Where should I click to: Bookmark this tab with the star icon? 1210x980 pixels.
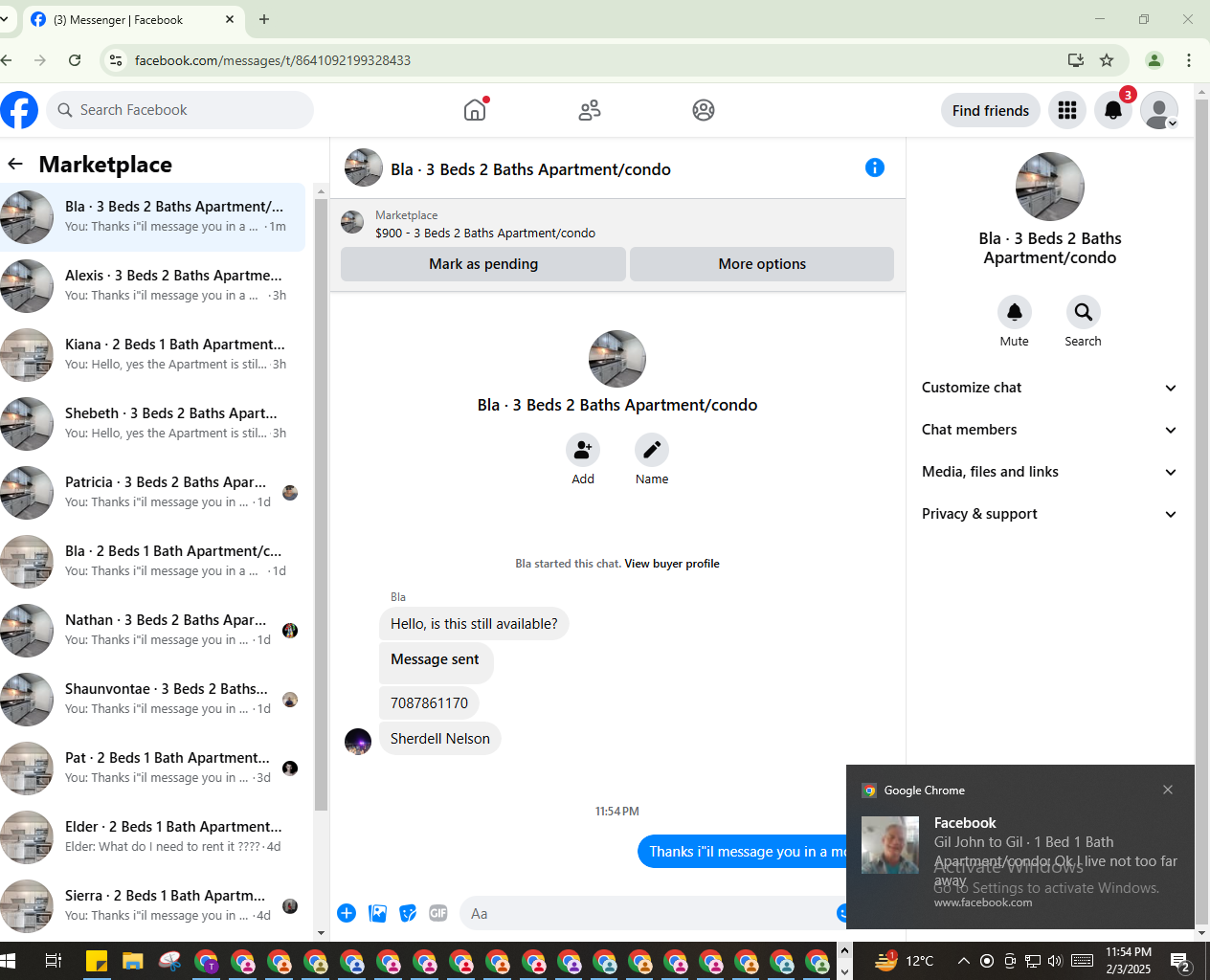[1107, 60]
